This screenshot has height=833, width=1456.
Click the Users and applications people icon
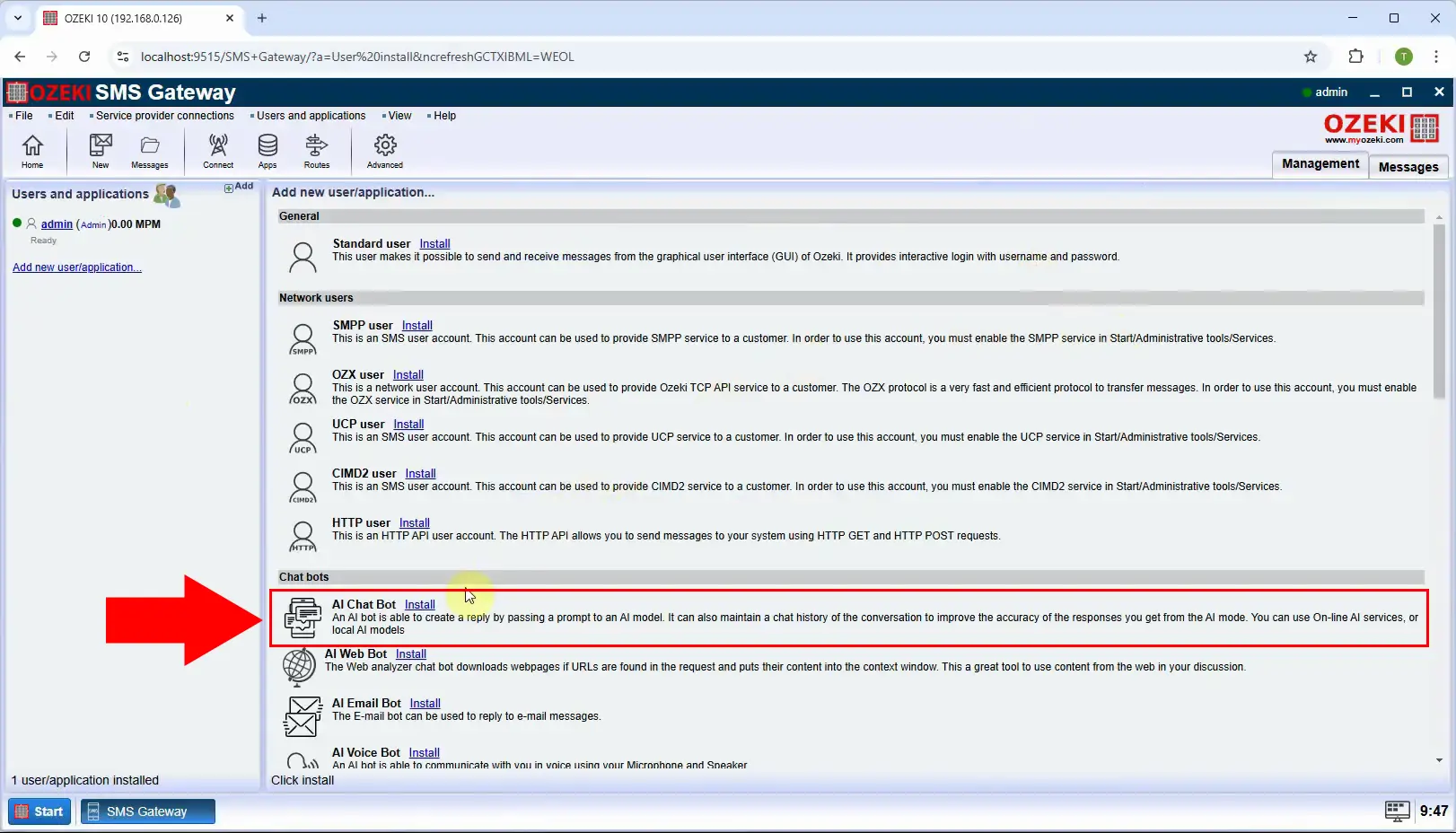tap(167, 195)
